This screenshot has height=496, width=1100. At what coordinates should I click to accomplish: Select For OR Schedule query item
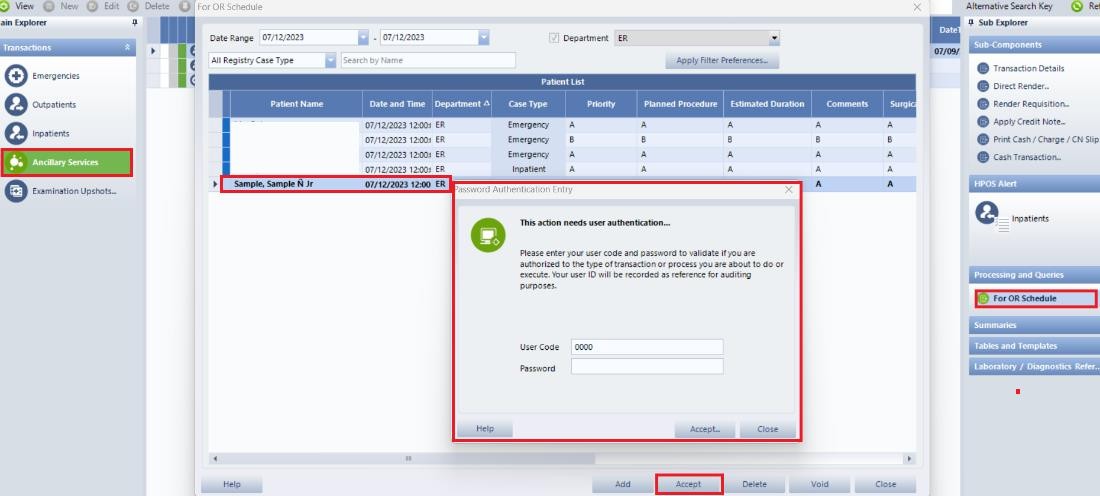pyautogui.click(x=1024, y=298)
